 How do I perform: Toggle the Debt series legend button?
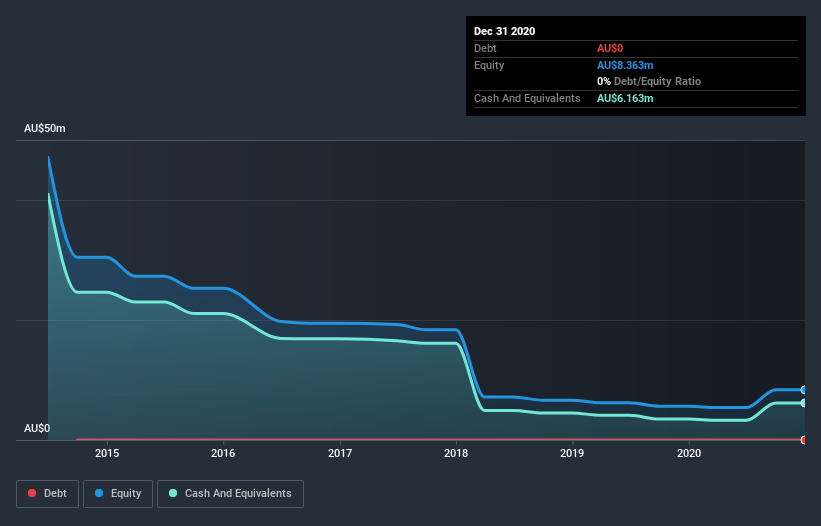[x=48, y=494]
